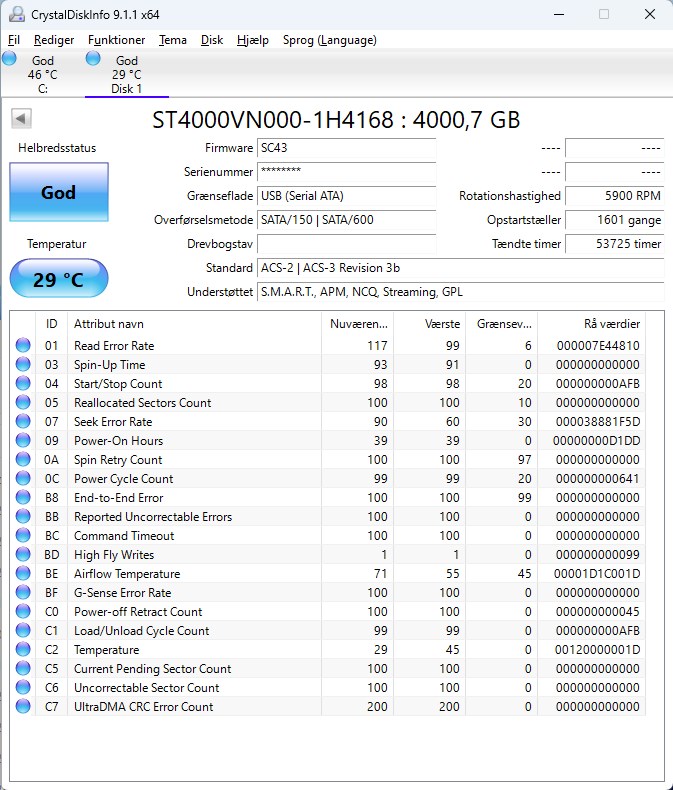Click the Overførselsmetode field
The width and height of the screenshot is (673, 790).
tap(347, 220)
